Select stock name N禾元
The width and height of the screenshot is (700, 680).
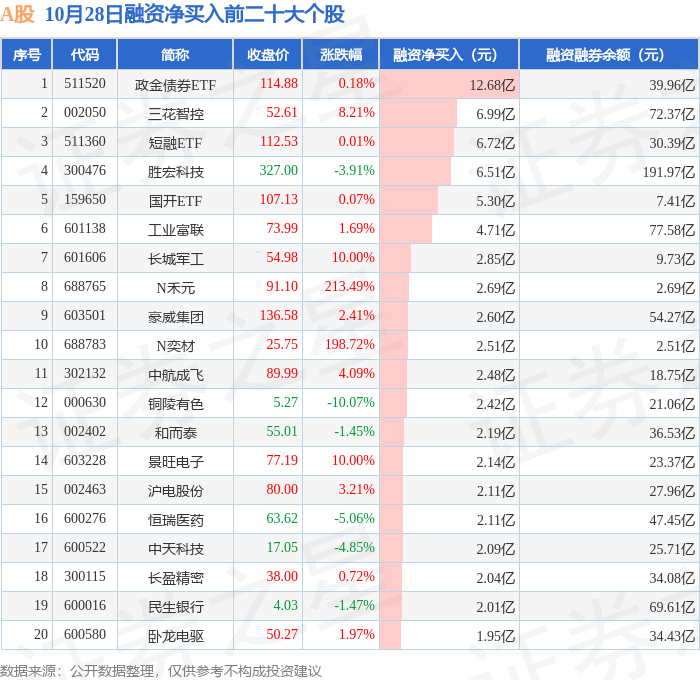(x=175, y=288)
